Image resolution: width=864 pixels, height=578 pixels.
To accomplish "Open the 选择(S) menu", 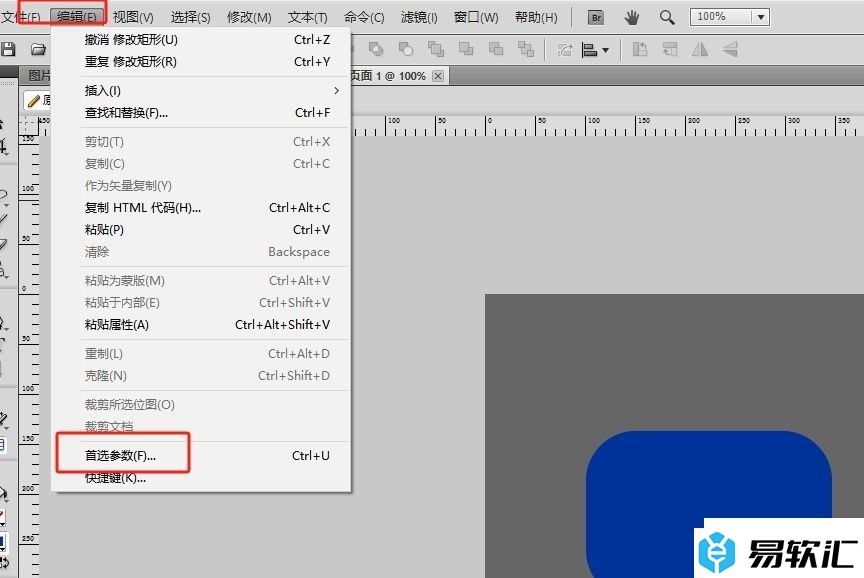I will pos(190,18).
